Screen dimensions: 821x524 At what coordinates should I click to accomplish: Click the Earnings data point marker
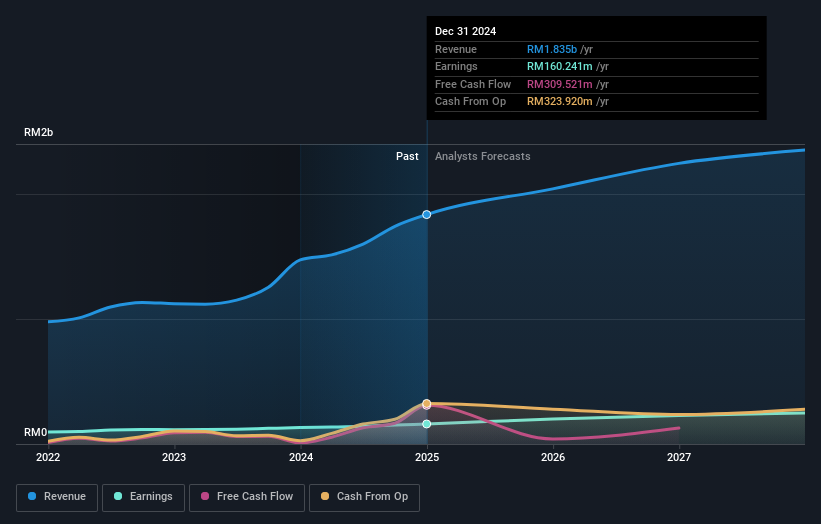427,424
